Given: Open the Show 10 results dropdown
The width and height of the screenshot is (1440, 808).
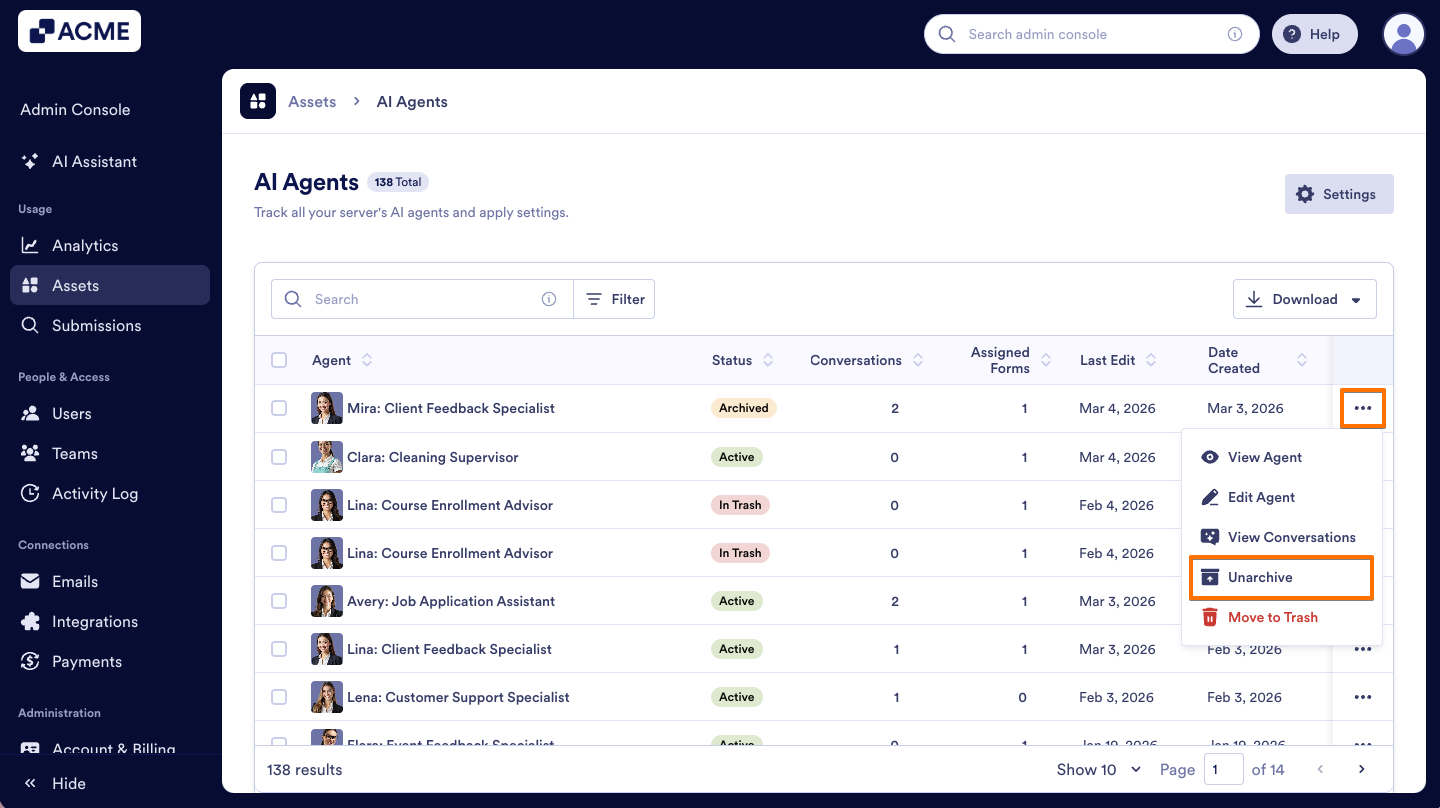Looking at the screenshot, I should point(1098,769).
